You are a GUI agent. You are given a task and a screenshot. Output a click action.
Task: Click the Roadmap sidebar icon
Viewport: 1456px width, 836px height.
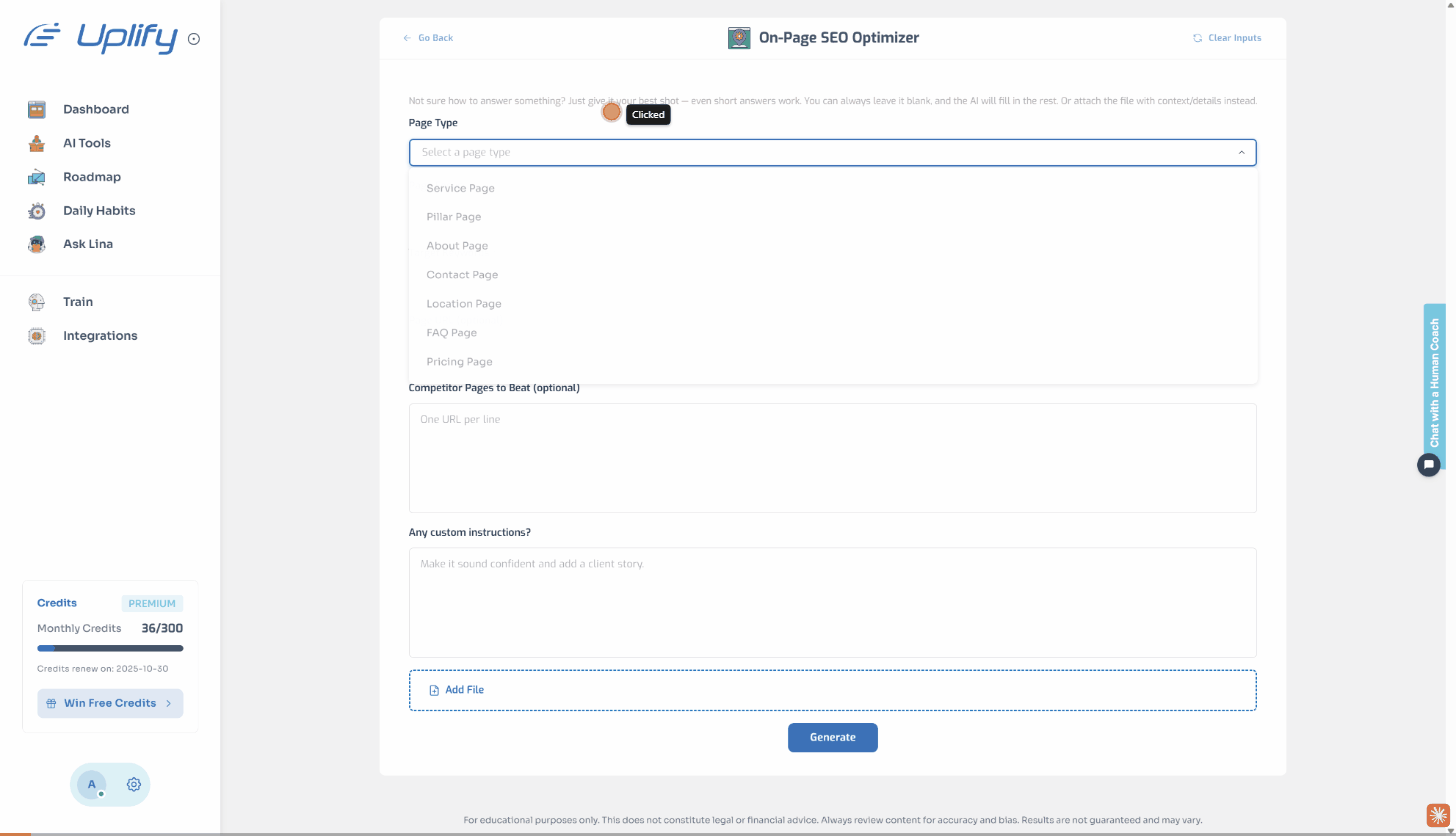pyautogui.click(x=37, y=177)
